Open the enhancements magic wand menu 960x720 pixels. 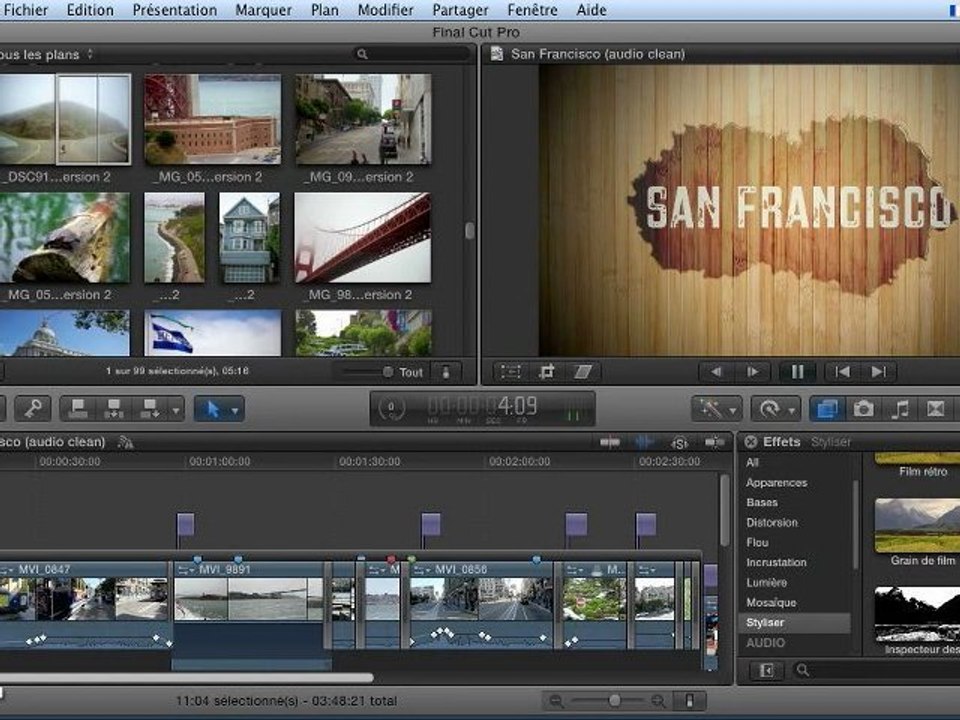(x=716, y=408)
